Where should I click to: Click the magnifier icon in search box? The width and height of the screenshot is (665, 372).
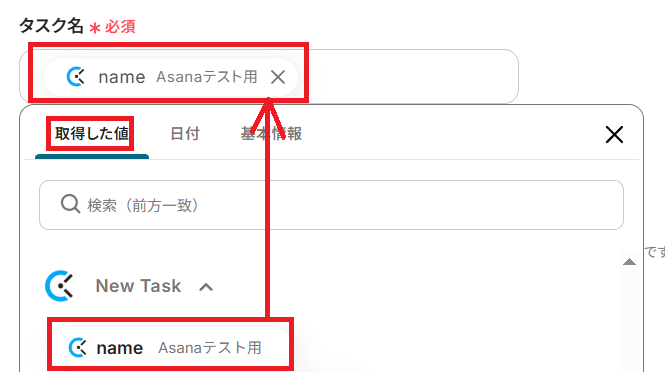tap(70, 204)
